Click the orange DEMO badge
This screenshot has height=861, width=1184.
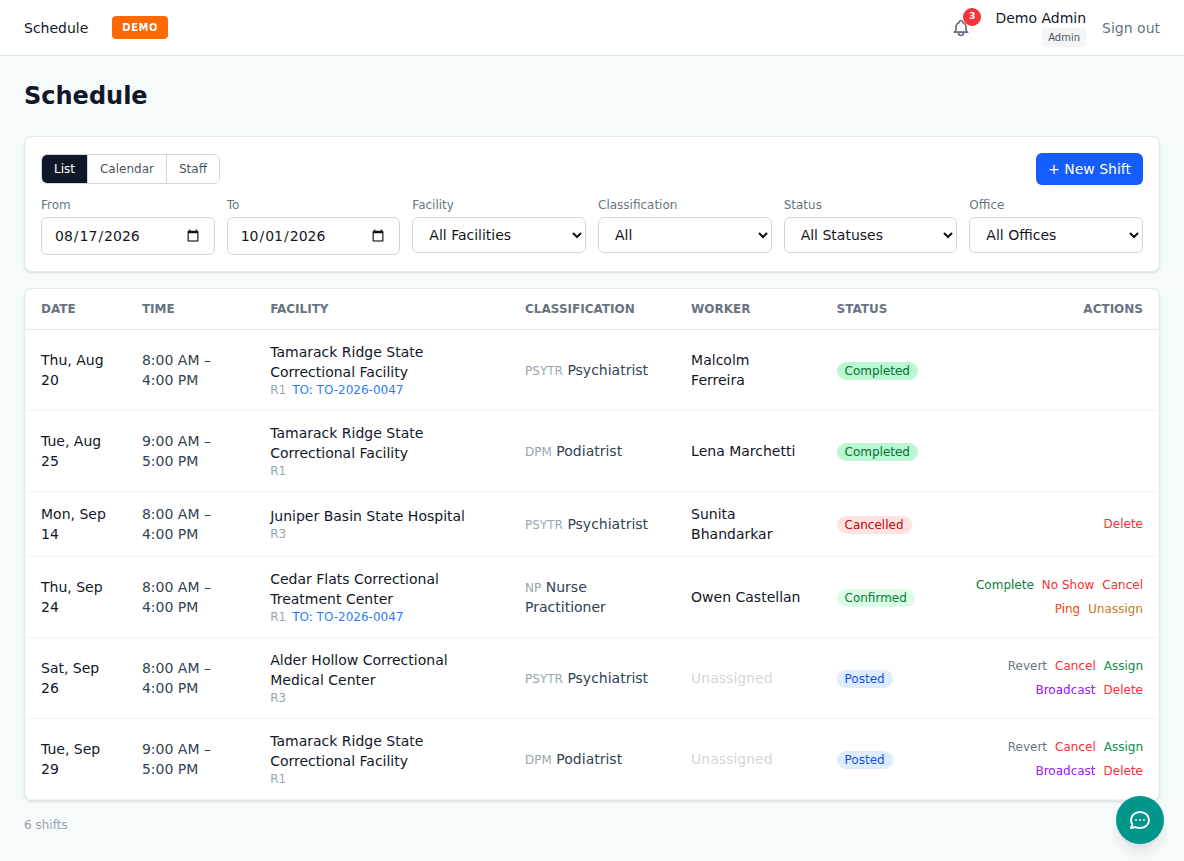tap(140, 27)
